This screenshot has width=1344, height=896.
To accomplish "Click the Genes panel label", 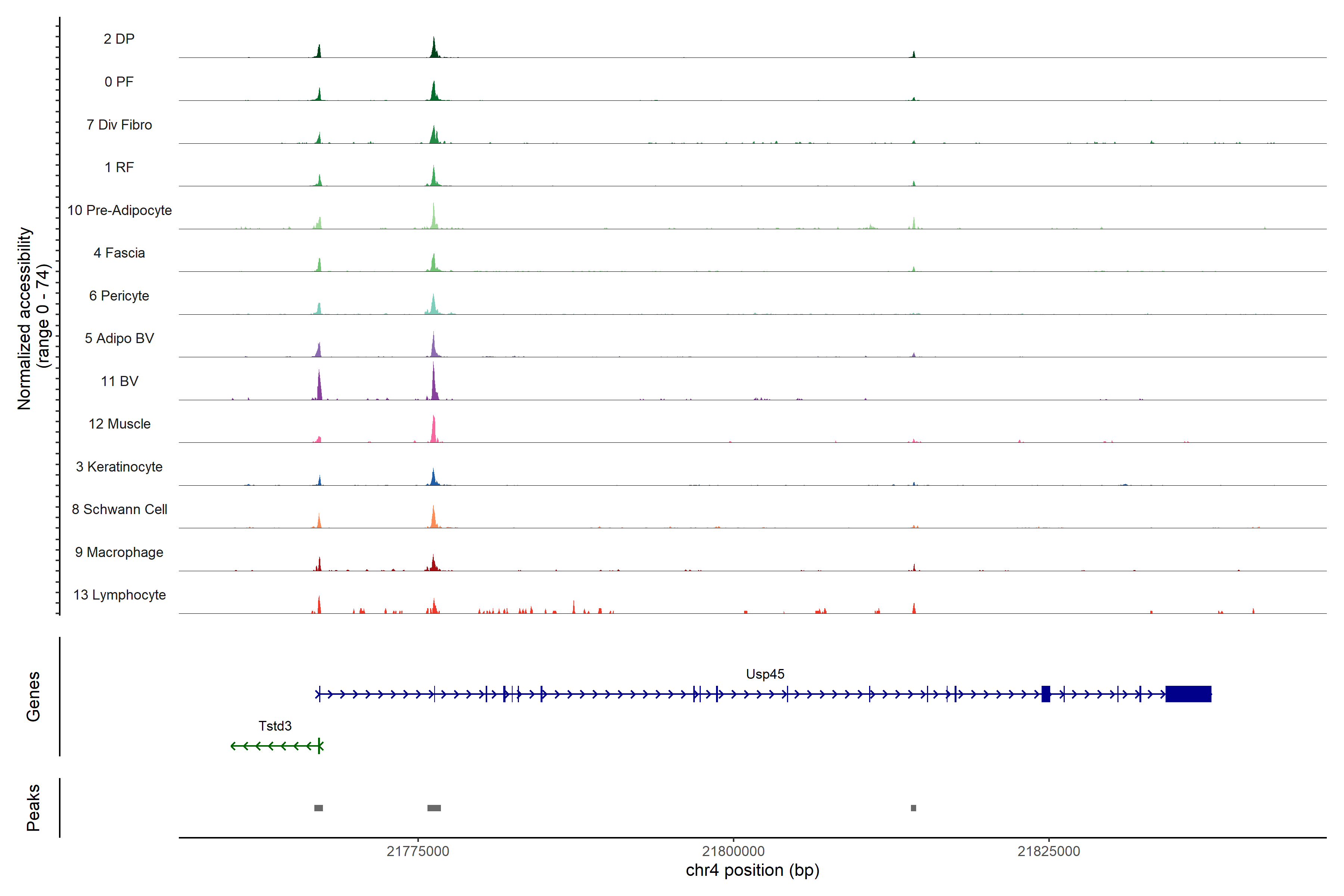I will click(33, 696).
